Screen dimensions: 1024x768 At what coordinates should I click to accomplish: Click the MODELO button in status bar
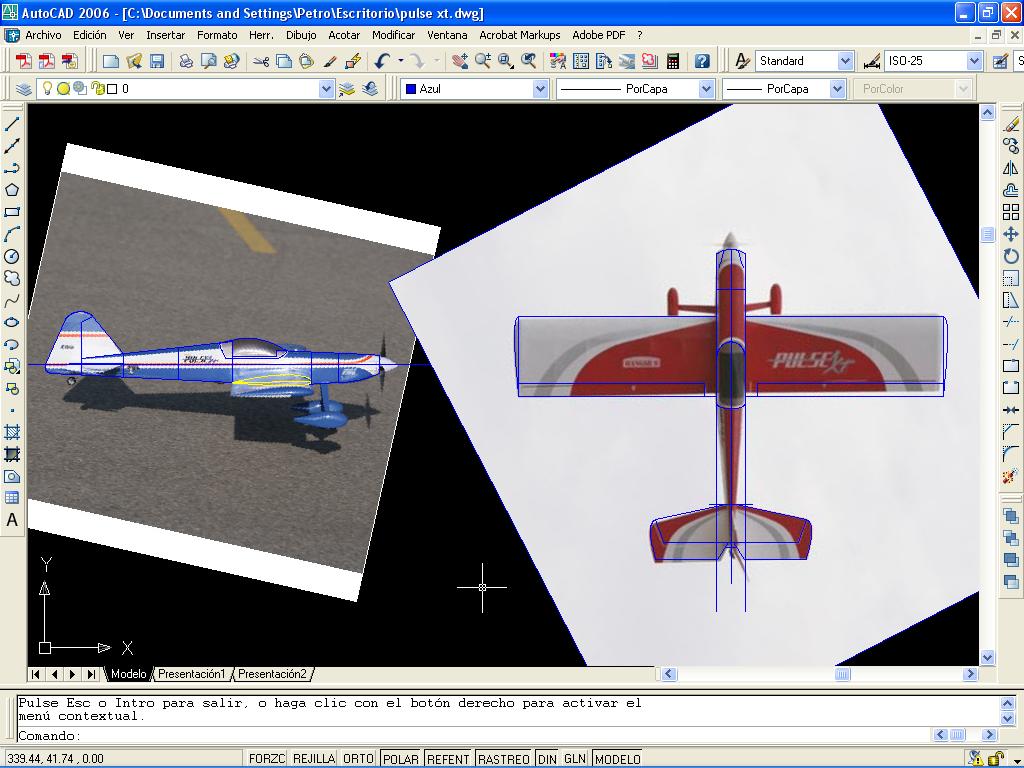[618, 759]
